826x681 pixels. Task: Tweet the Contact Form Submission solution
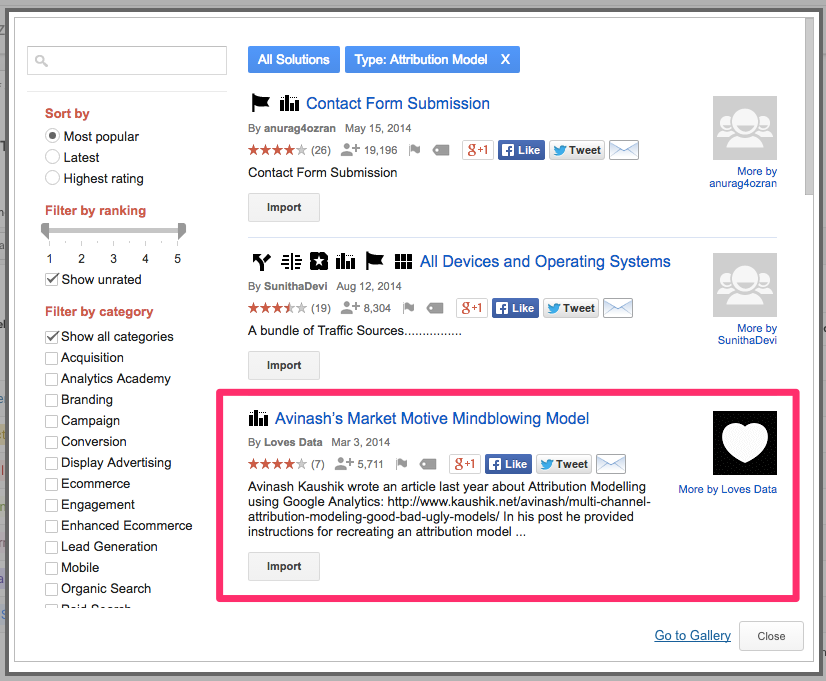577,150
